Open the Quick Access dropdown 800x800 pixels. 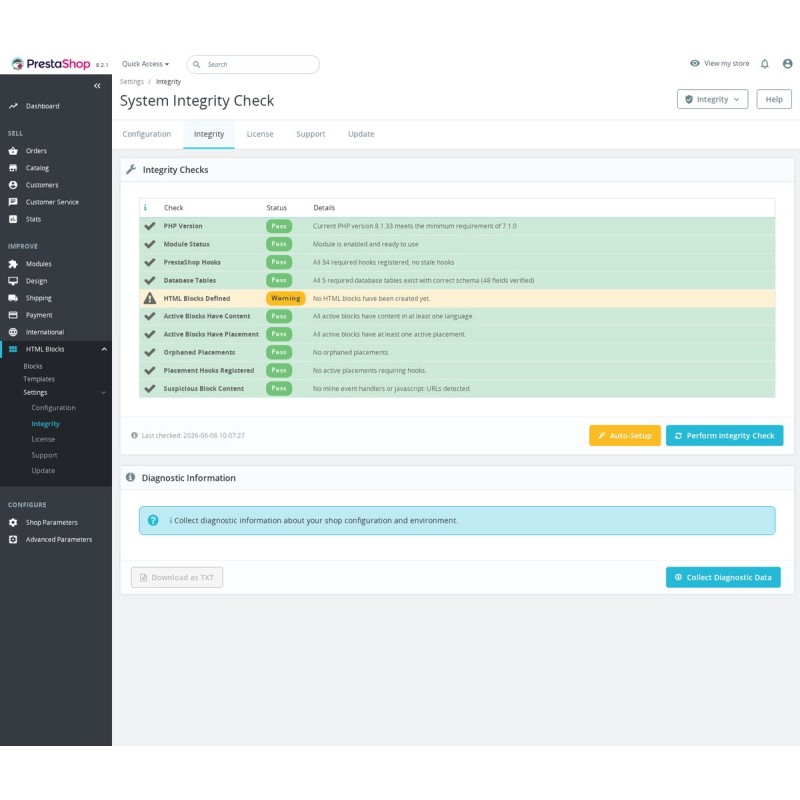[145, 64]
